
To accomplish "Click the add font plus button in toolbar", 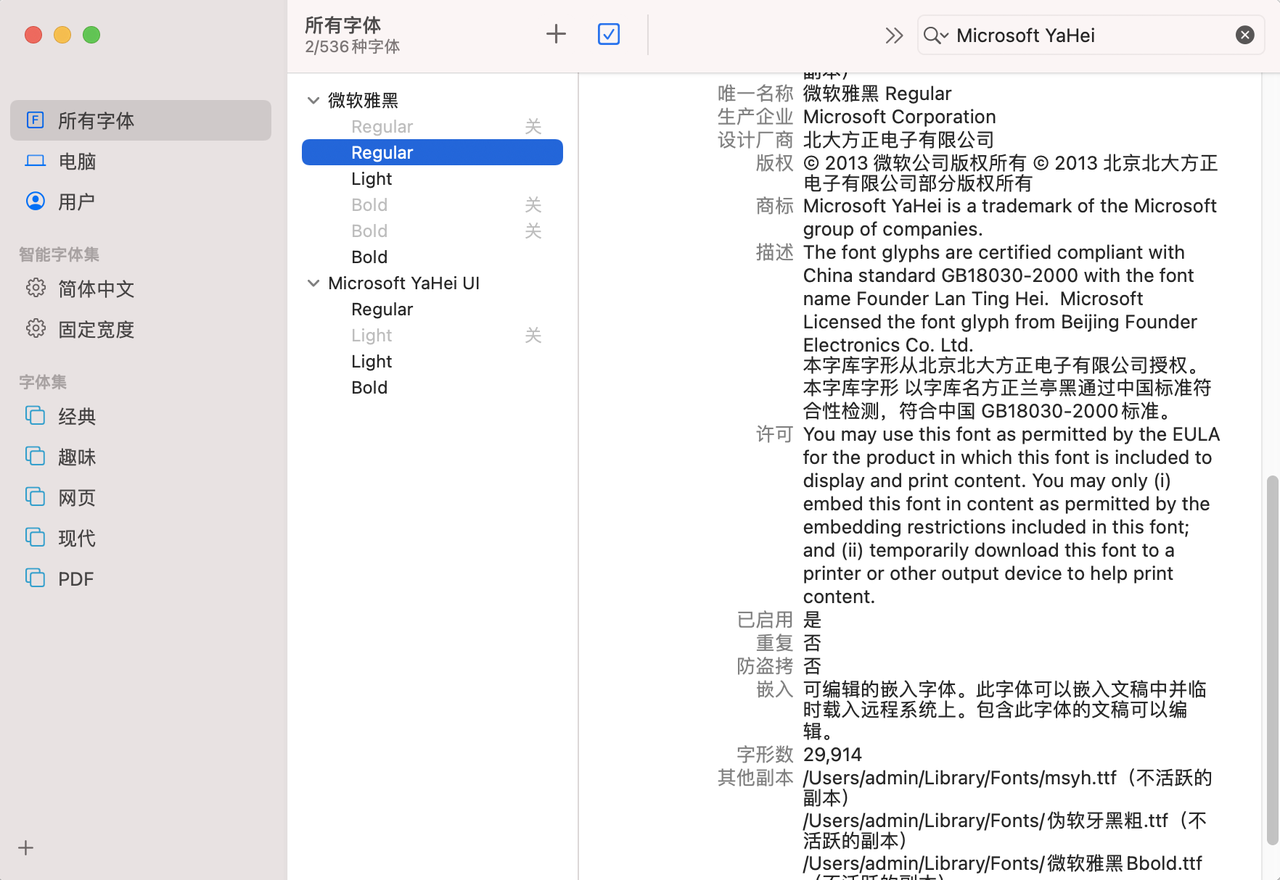I will click(556, 34).
